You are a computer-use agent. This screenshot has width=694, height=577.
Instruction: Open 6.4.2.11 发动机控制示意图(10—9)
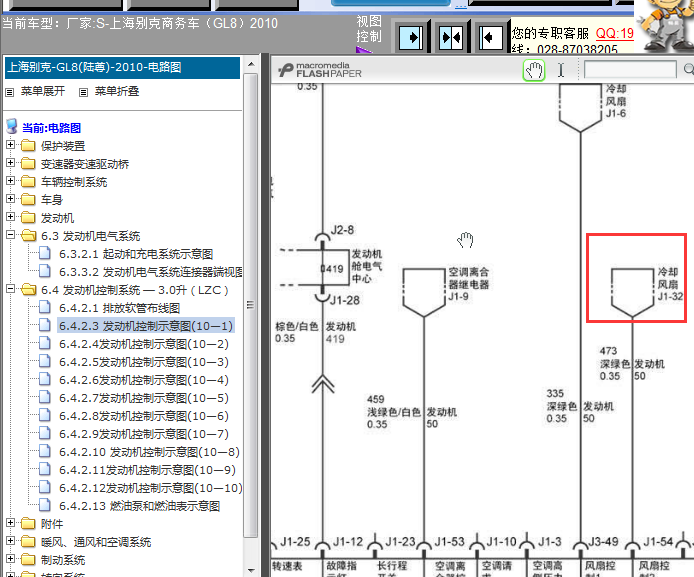point(147,470)
